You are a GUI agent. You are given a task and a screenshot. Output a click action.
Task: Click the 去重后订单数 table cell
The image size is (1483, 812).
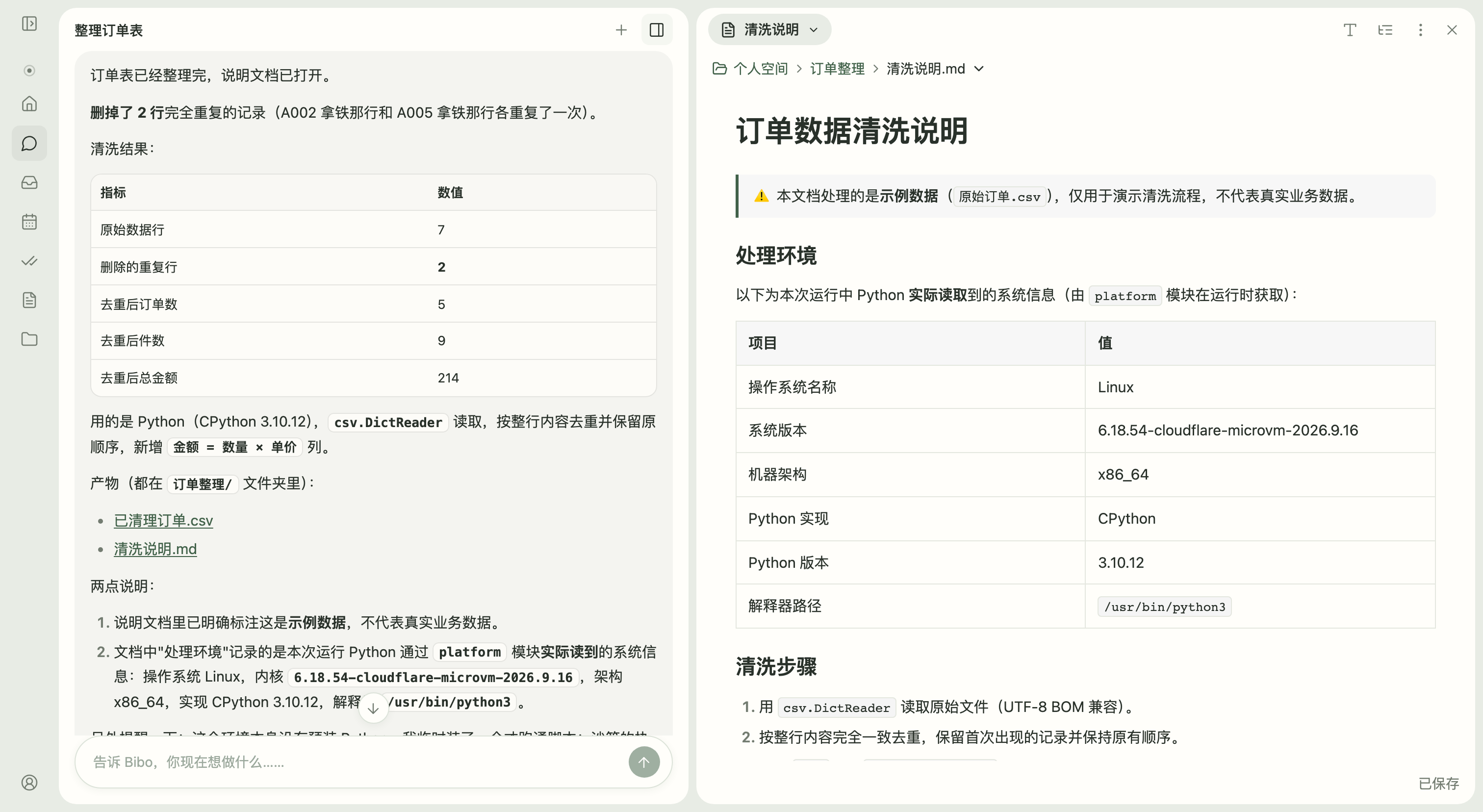[139, 304]
